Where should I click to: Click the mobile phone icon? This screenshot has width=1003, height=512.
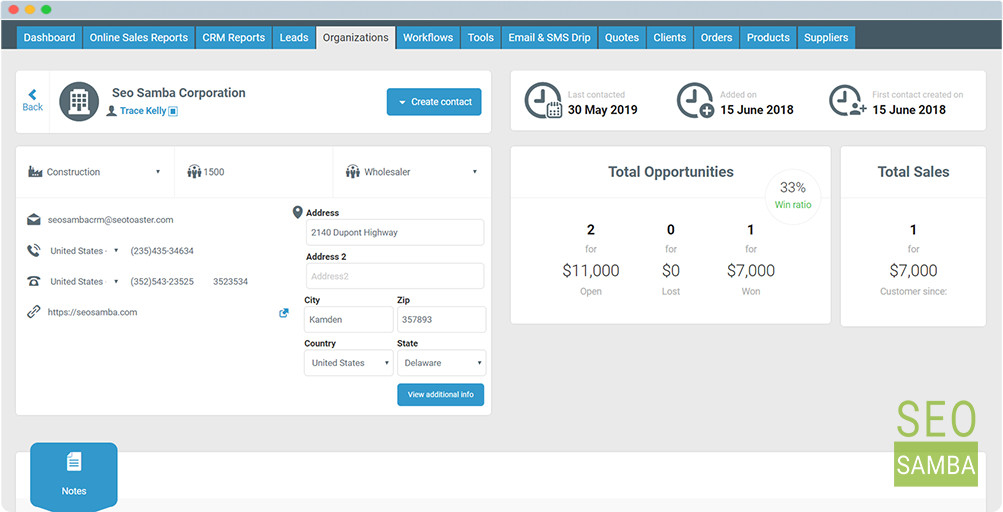click(x=33, y=250)
